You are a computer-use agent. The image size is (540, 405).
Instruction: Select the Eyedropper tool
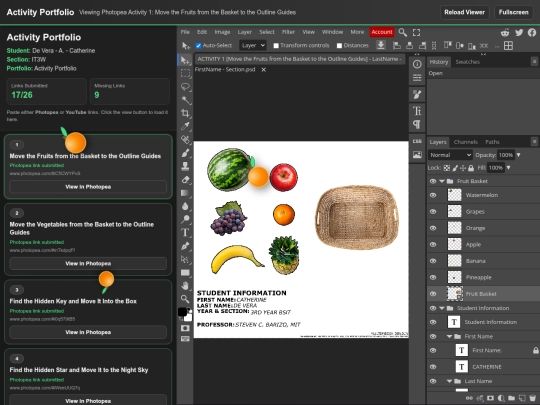tap(185, 126)
